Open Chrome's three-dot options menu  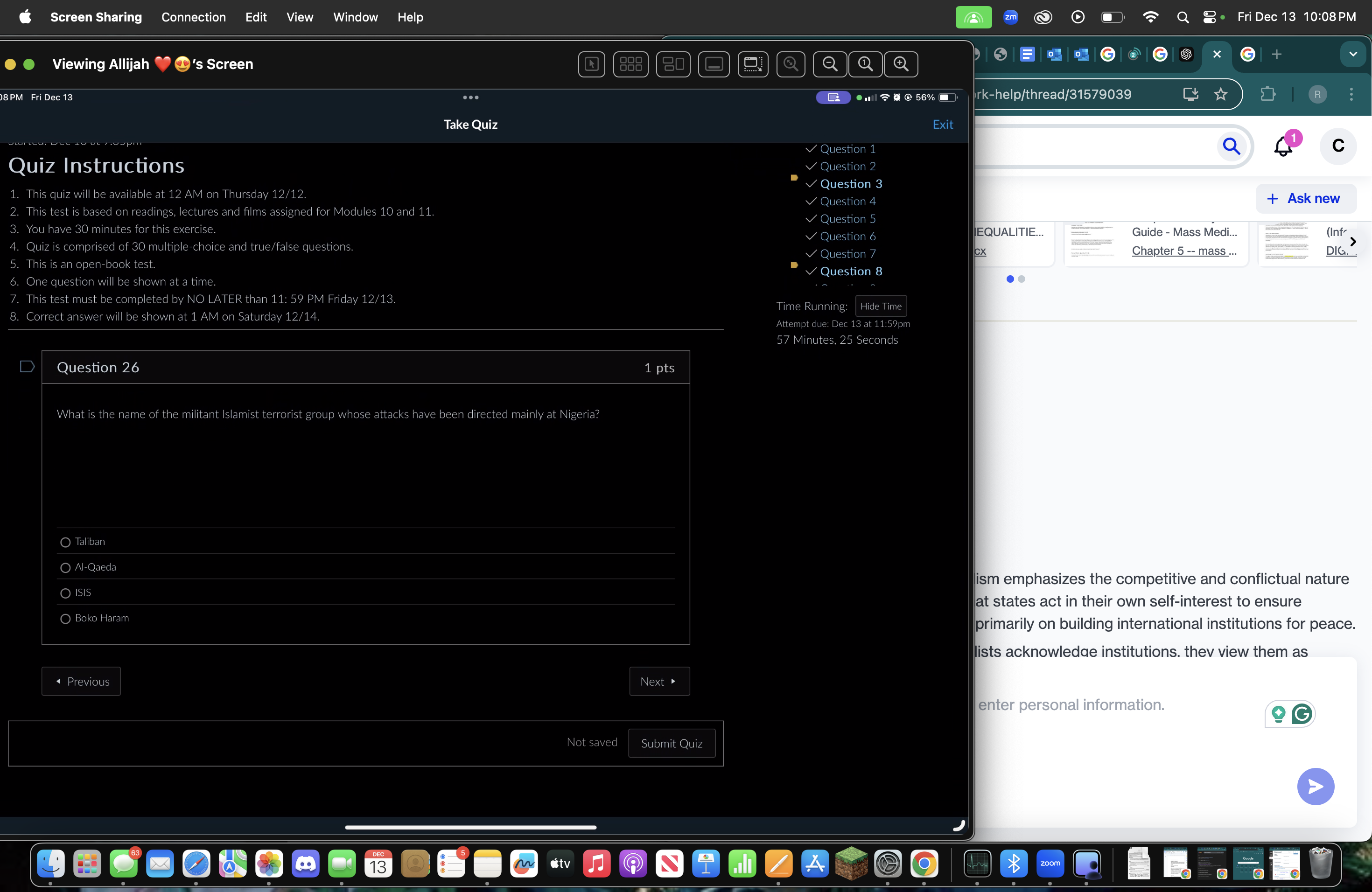[1352, 95]
